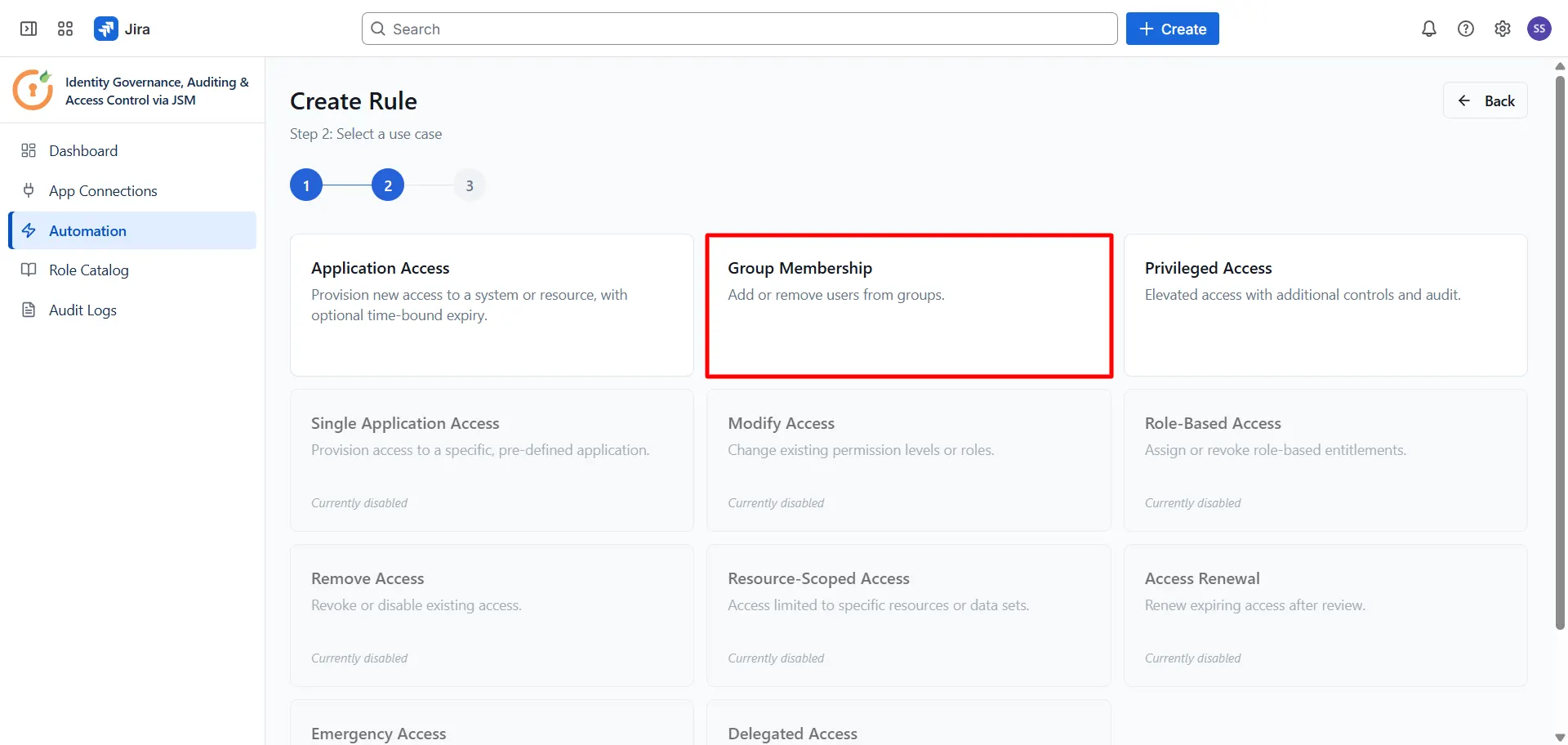Click the Dashboard grid icon
The height and width of the screenshot is (745, 1568).
(x=29, y=150)
